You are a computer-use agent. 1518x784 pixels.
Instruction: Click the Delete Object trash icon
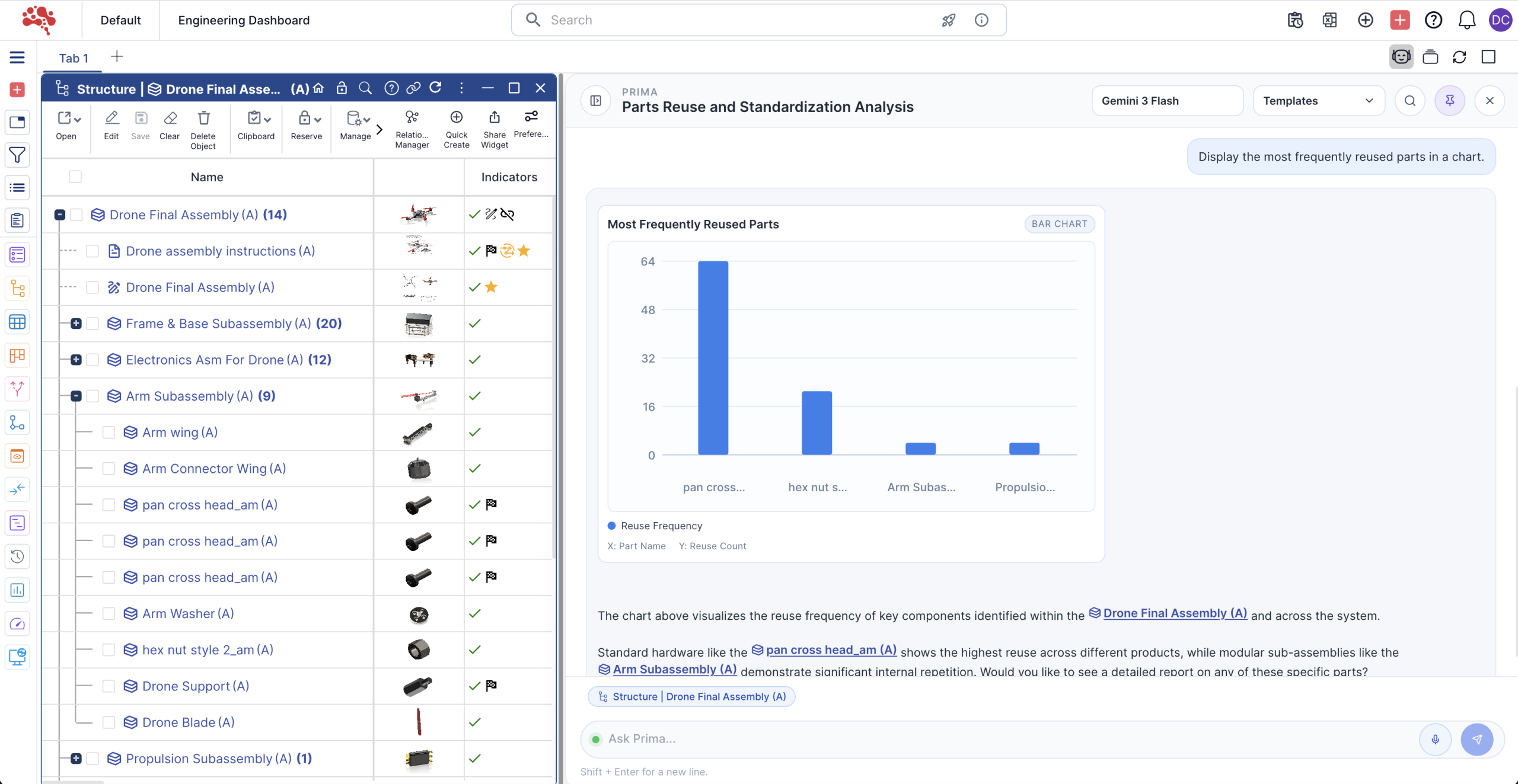pos(203,119)
